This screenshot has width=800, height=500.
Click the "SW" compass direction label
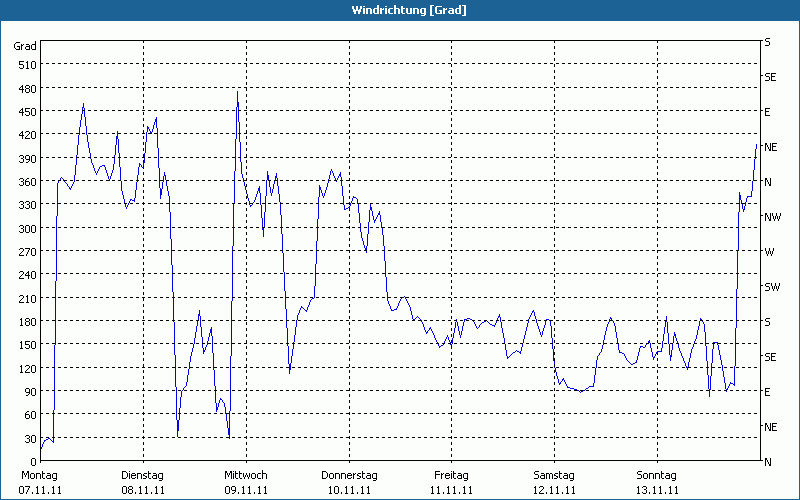772,287
